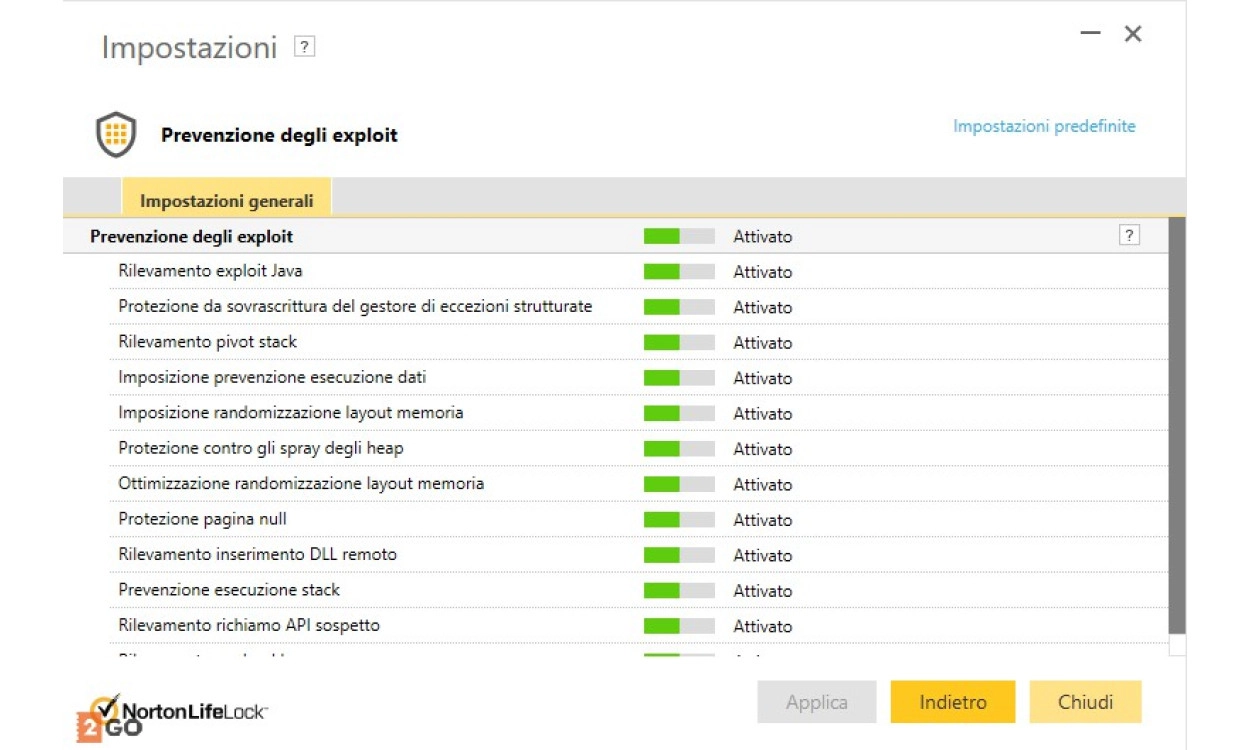Screen dimensions: 1250x750
Task: Click the help icon beside Impostazioni title
Action: click(305, 47)
